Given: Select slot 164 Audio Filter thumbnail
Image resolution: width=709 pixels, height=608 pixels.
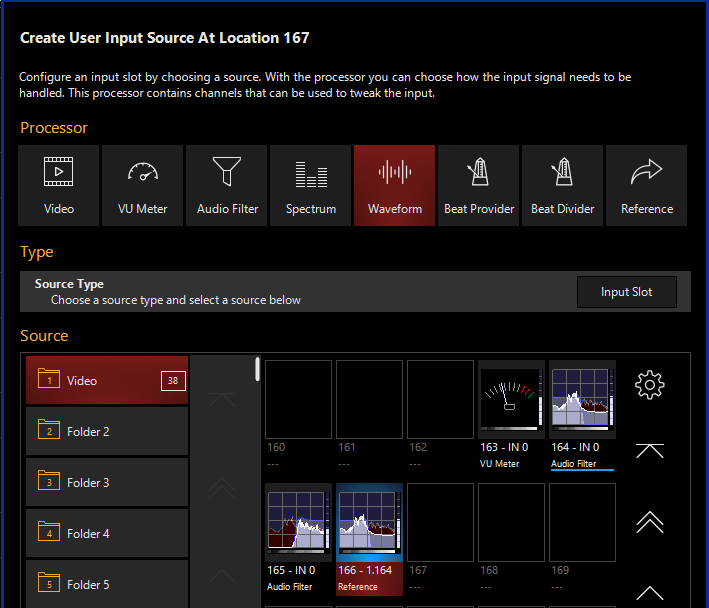Looking at the screenshot, I should pyautogui.click(x=582, y=400).
